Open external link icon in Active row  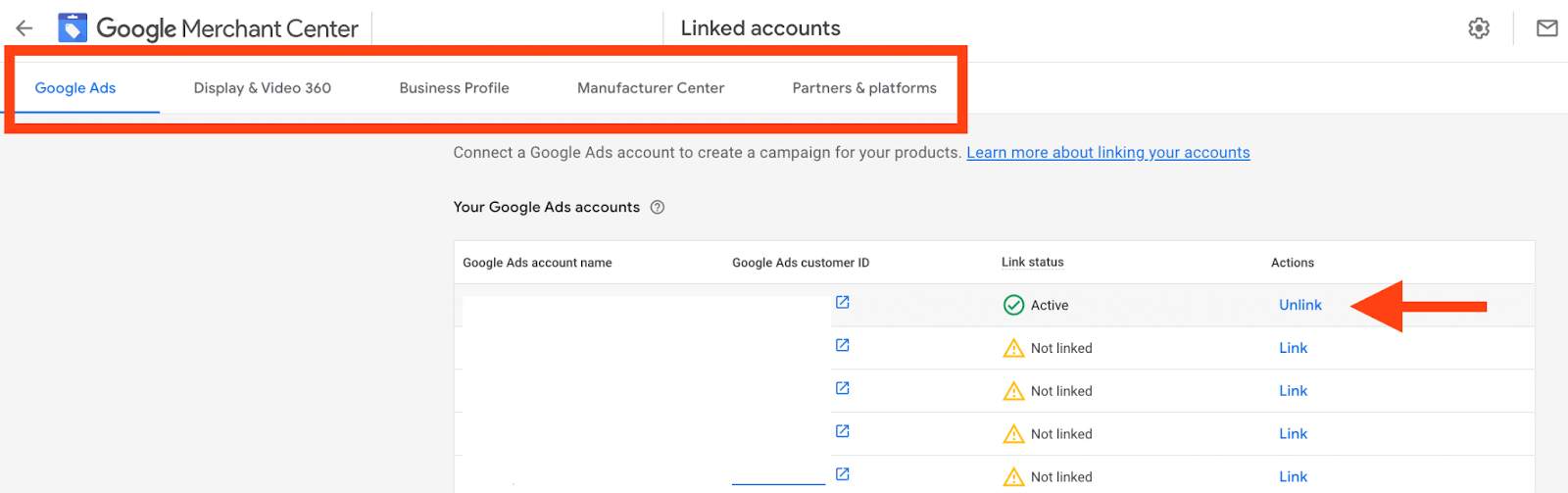[842, 303]
